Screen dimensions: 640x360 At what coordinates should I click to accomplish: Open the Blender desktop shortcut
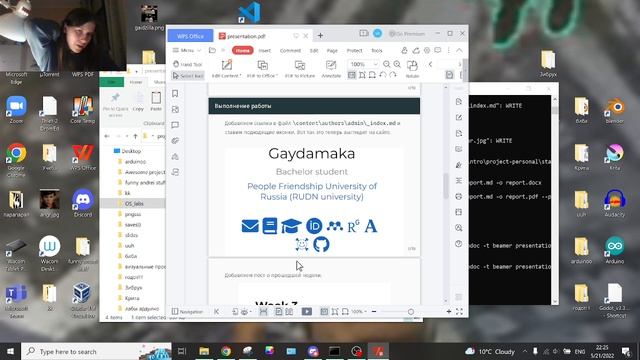(x=615, y=110)
